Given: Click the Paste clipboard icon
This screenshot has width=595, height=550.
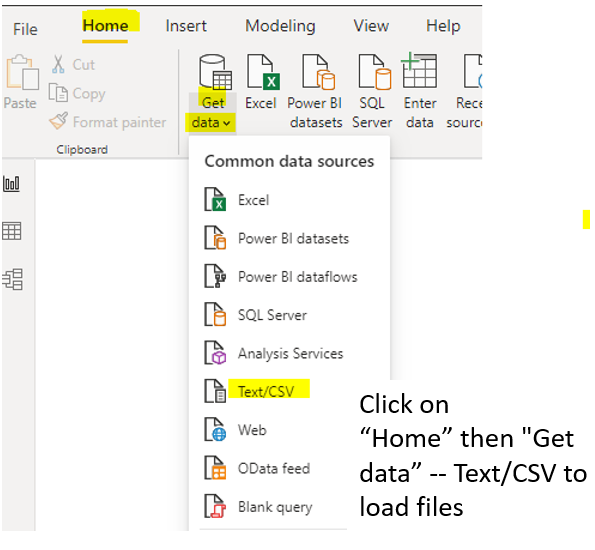Looking at the screenshot, I should point(22,72).
